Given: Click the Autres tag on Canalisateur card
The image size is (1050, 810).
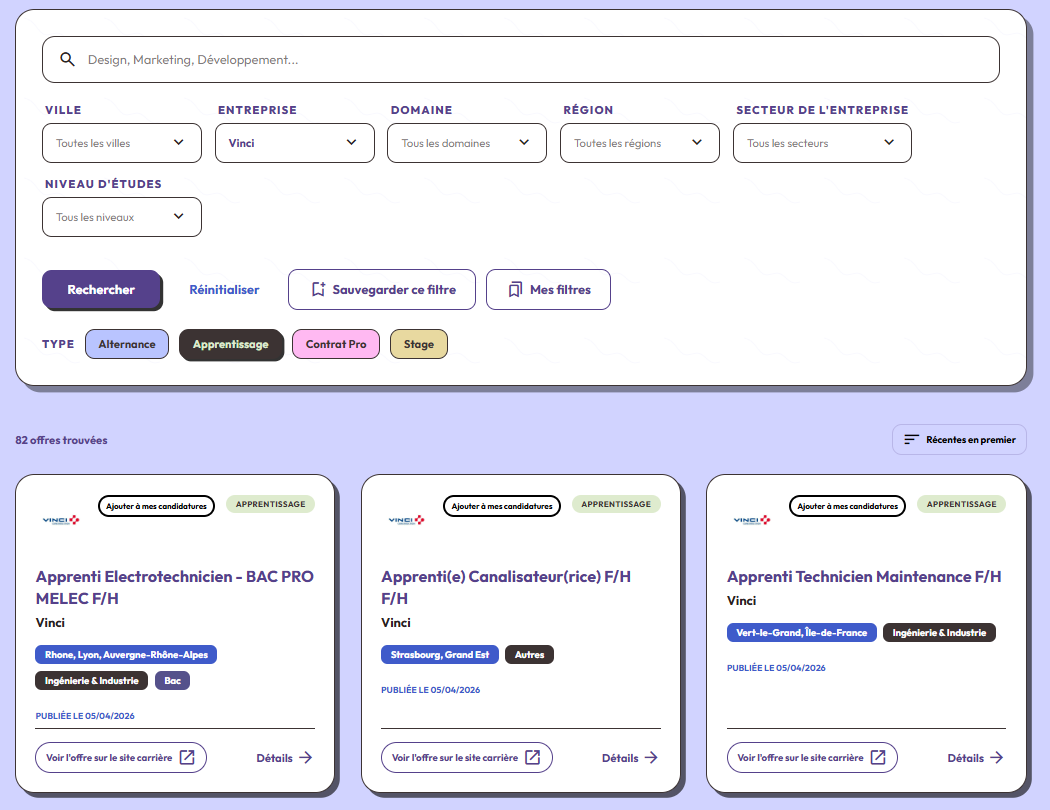Looking at the screenshot, I should [x=530, y=655].
